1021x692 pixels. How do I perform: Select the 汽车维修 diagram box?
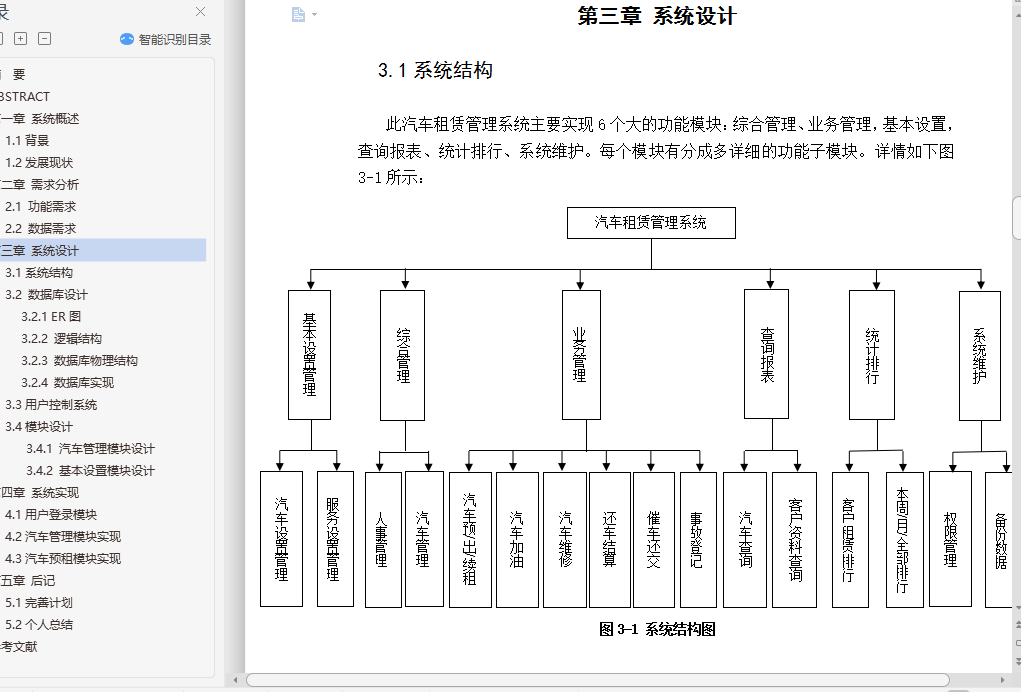pyautogui.click(x=565, y=540)
